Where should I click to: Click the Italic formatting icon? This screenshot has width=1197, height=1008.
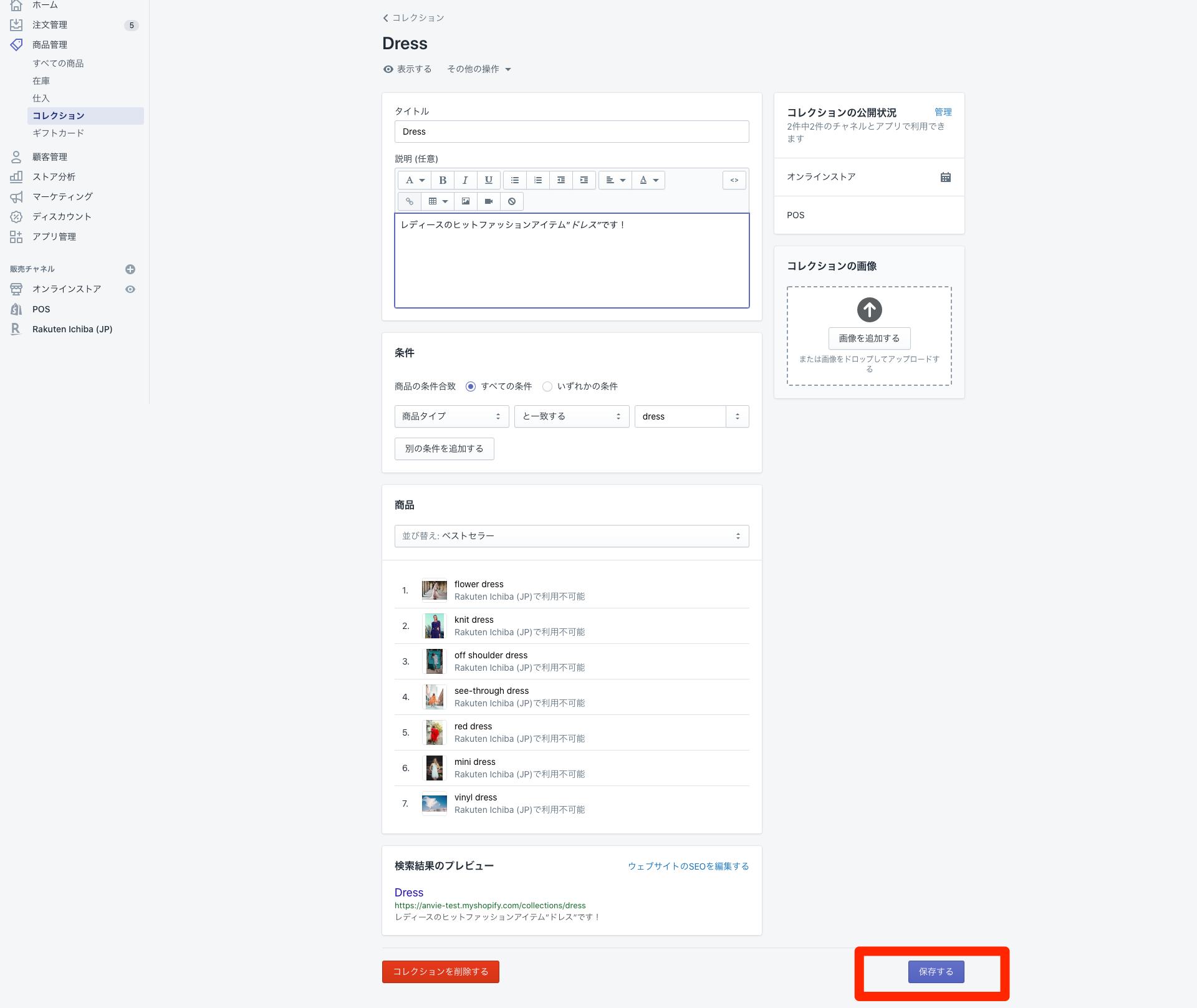pyautogui.click(x=465, y=180)
